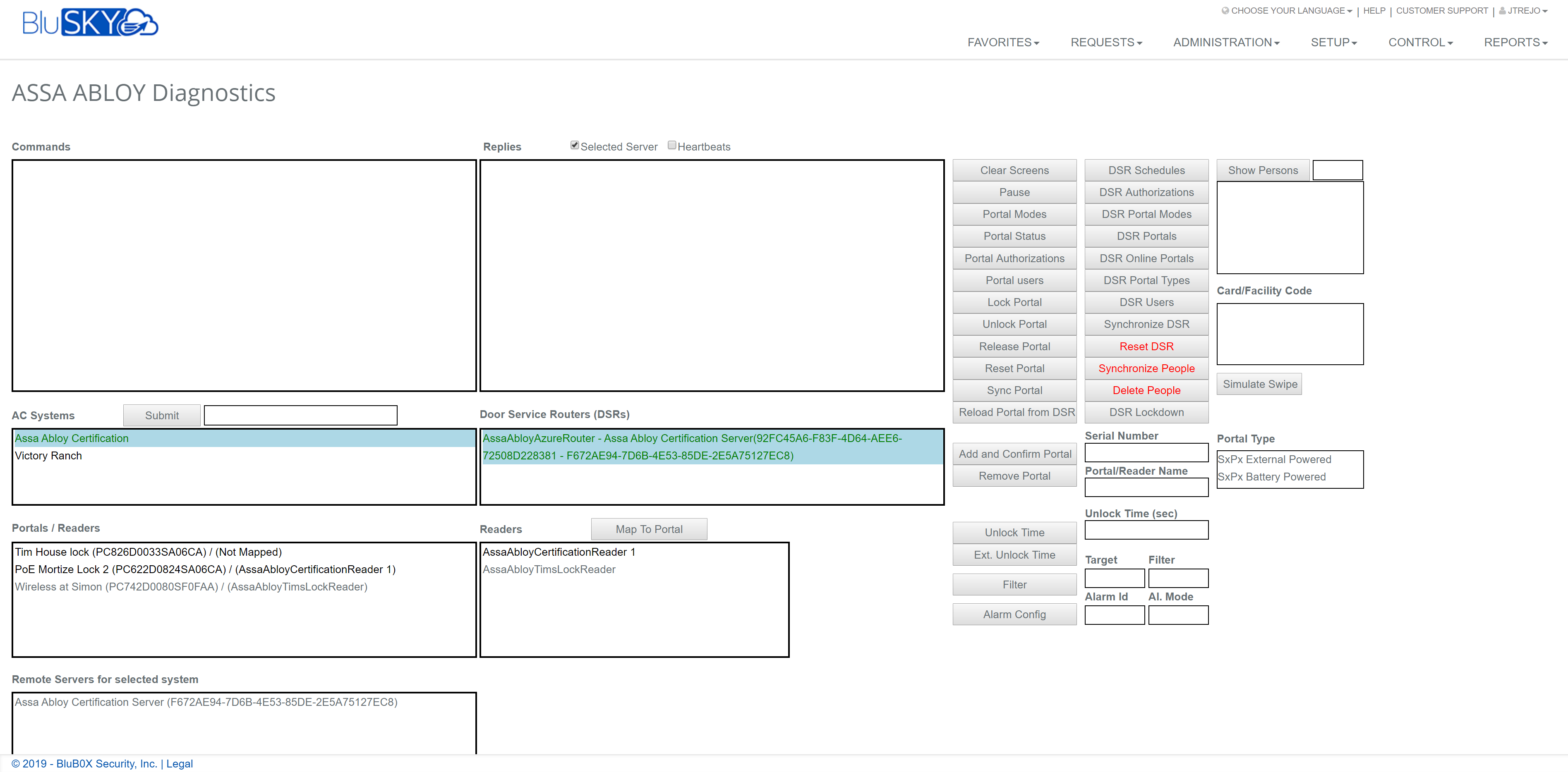The height and width of the screenshot is (772, 1568).
Task: Click the globe icon beside language chooser
Action: coord(1225,10)
